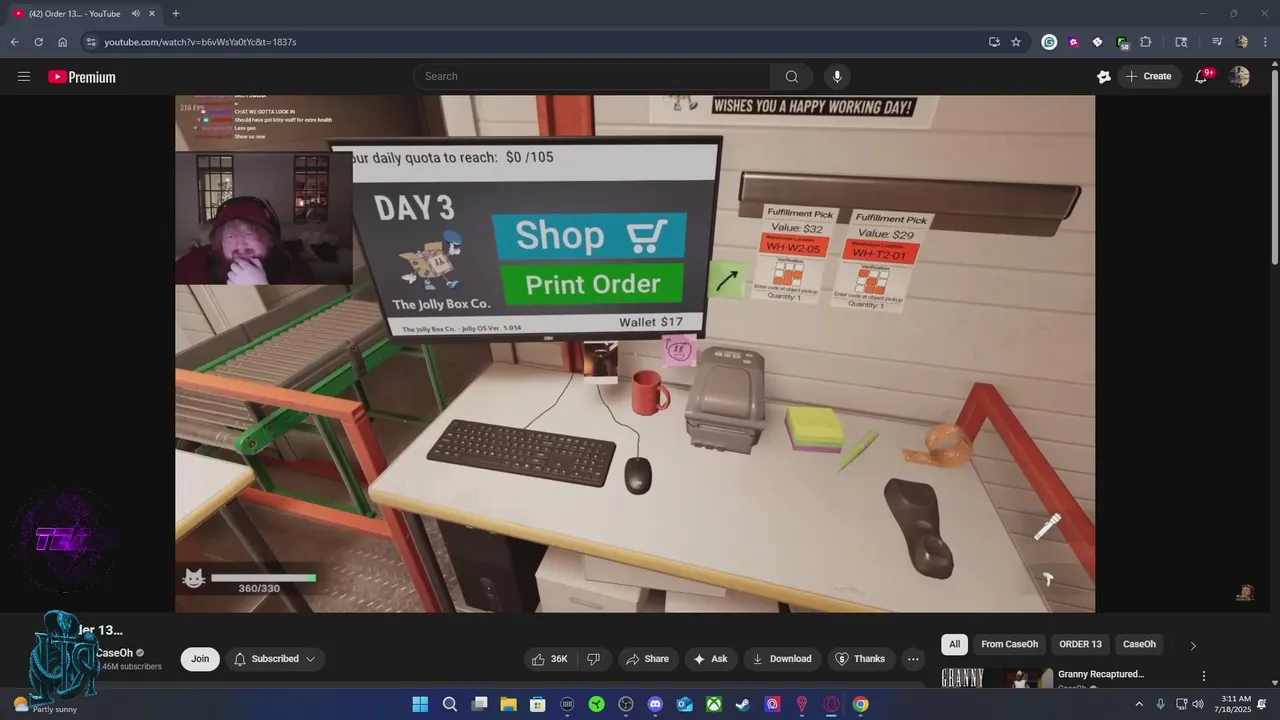The height and width of the screenshot is (720, 1280).
Task: Click the Create button
Action: coord(1148,77)
